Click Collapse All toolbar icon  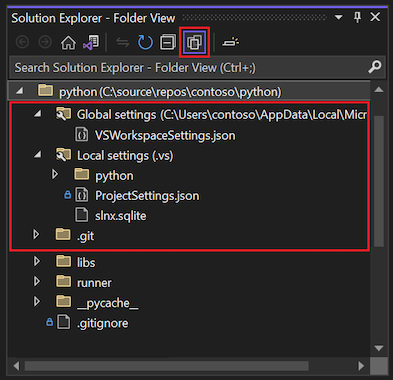pyautogui.click(x=168, y=43)
